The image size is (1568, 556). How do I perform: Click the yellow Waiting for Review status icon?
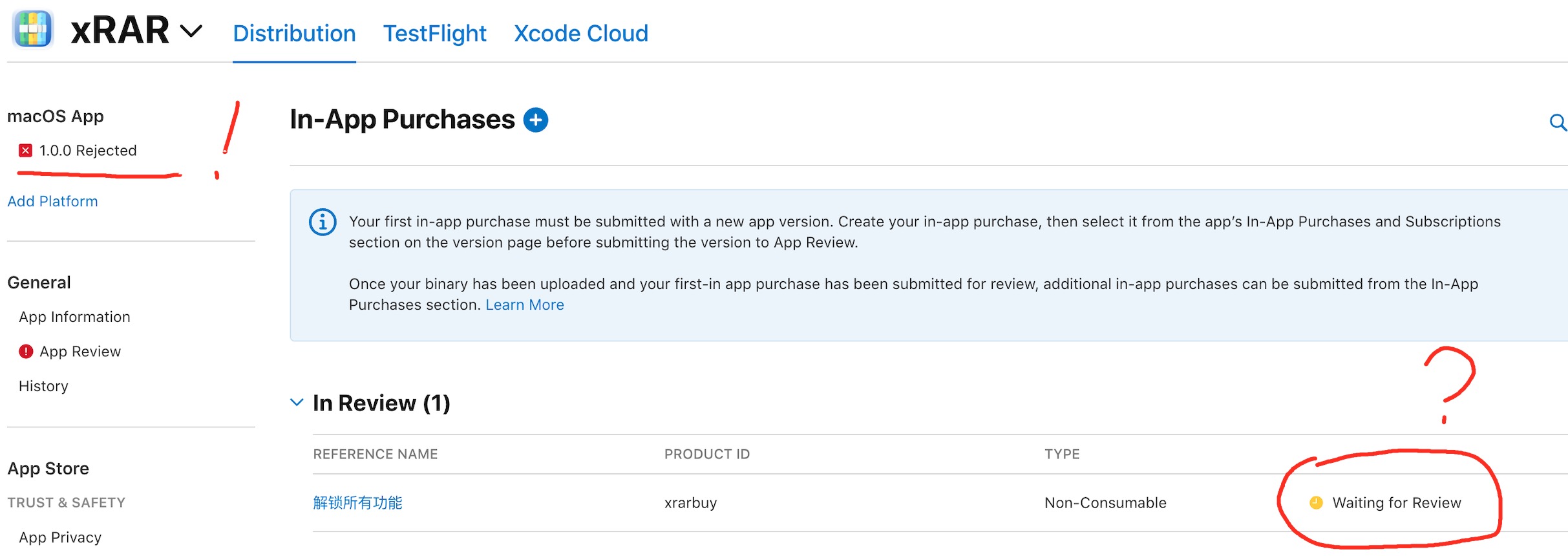[x=1316, y=503]
